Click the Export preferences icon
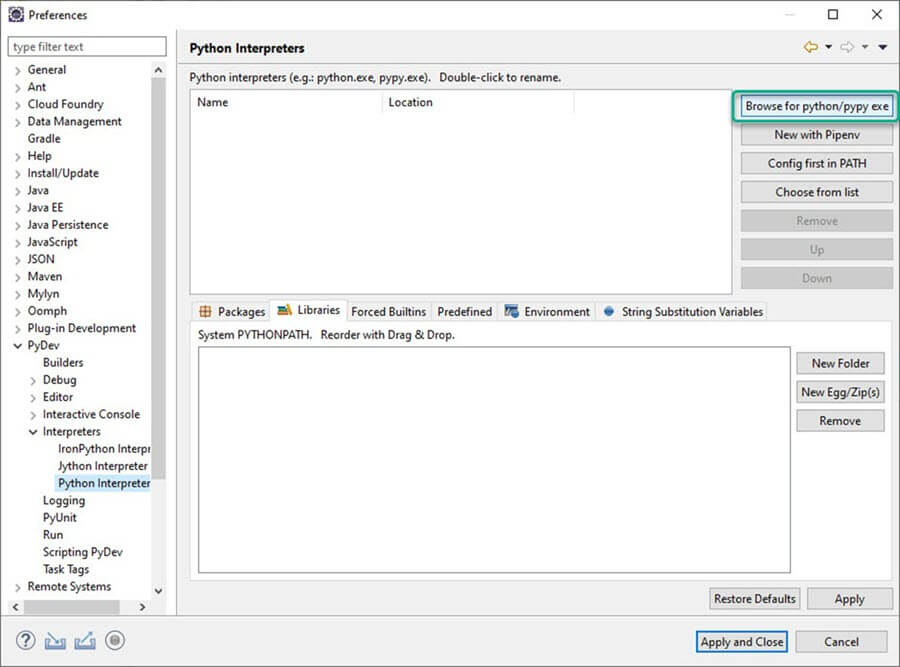 [x=84, y=641]
